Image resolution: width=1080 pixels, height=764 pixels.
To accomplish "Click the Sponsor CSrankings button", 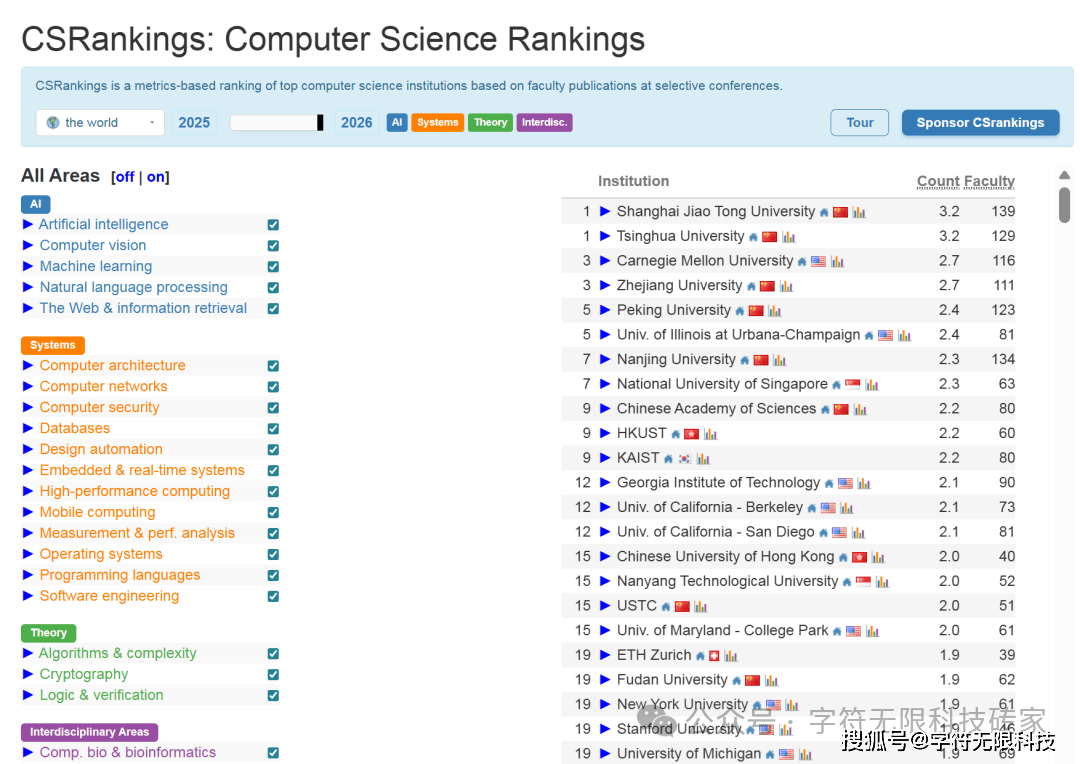I will (x=979, y=123).
